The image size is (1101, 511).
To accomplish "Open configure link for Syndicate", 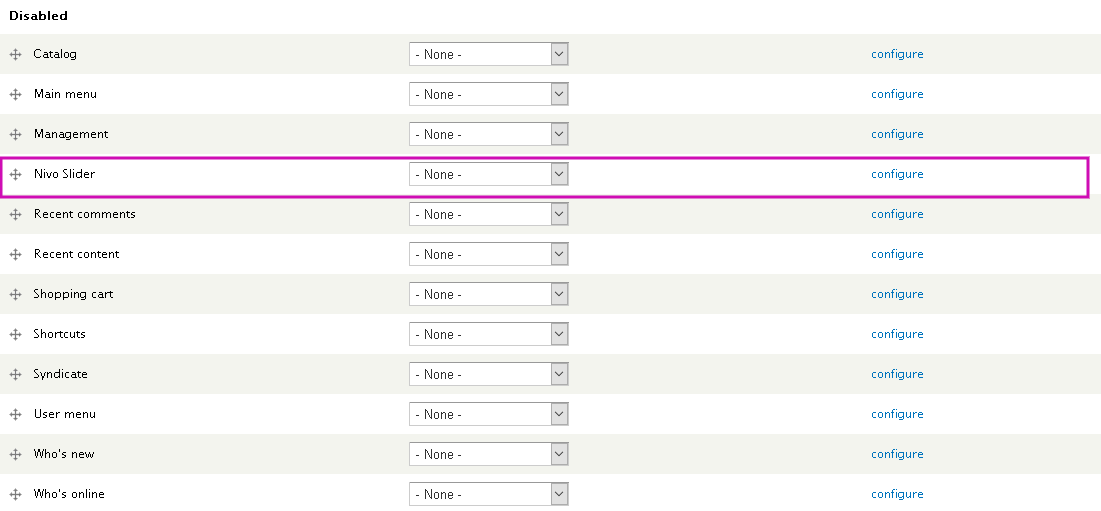I will [x=897, y=374].
